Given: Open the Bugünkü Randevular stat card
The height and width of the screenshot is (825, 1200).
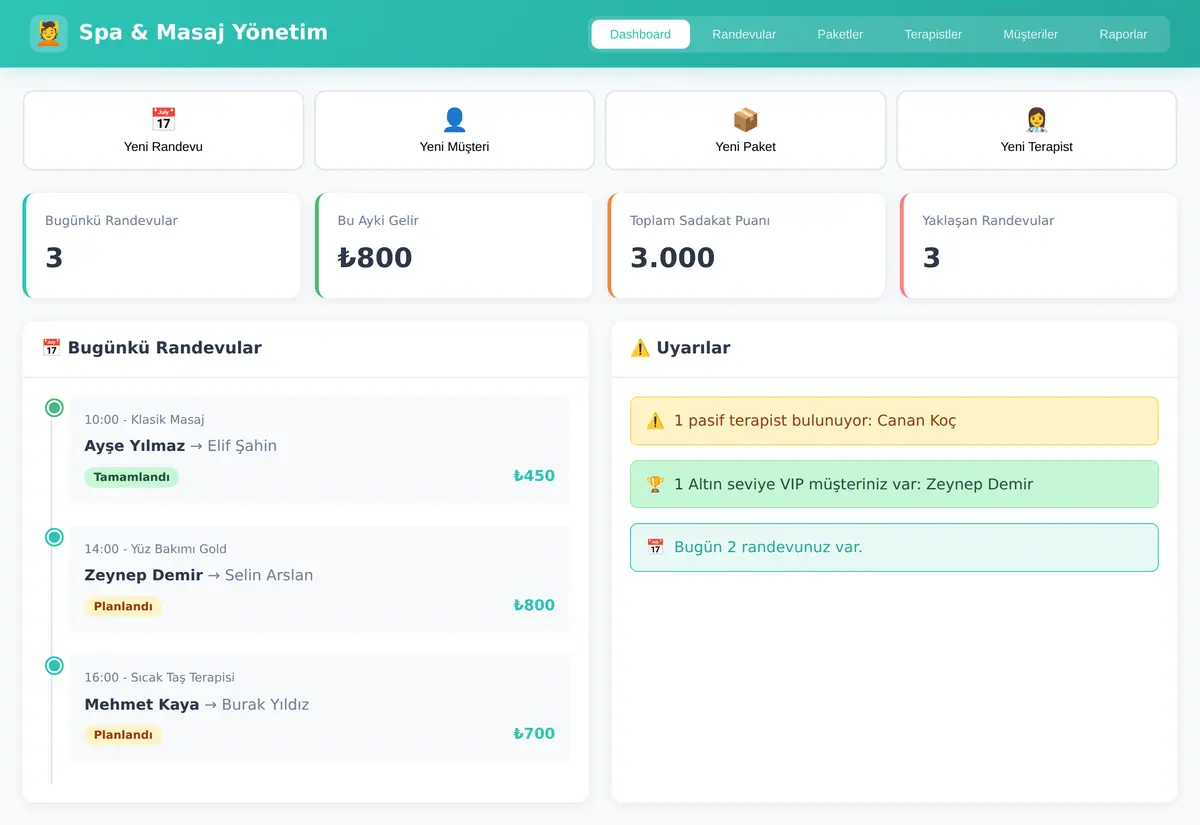Looking at the screenshot, I should (162, 246).
